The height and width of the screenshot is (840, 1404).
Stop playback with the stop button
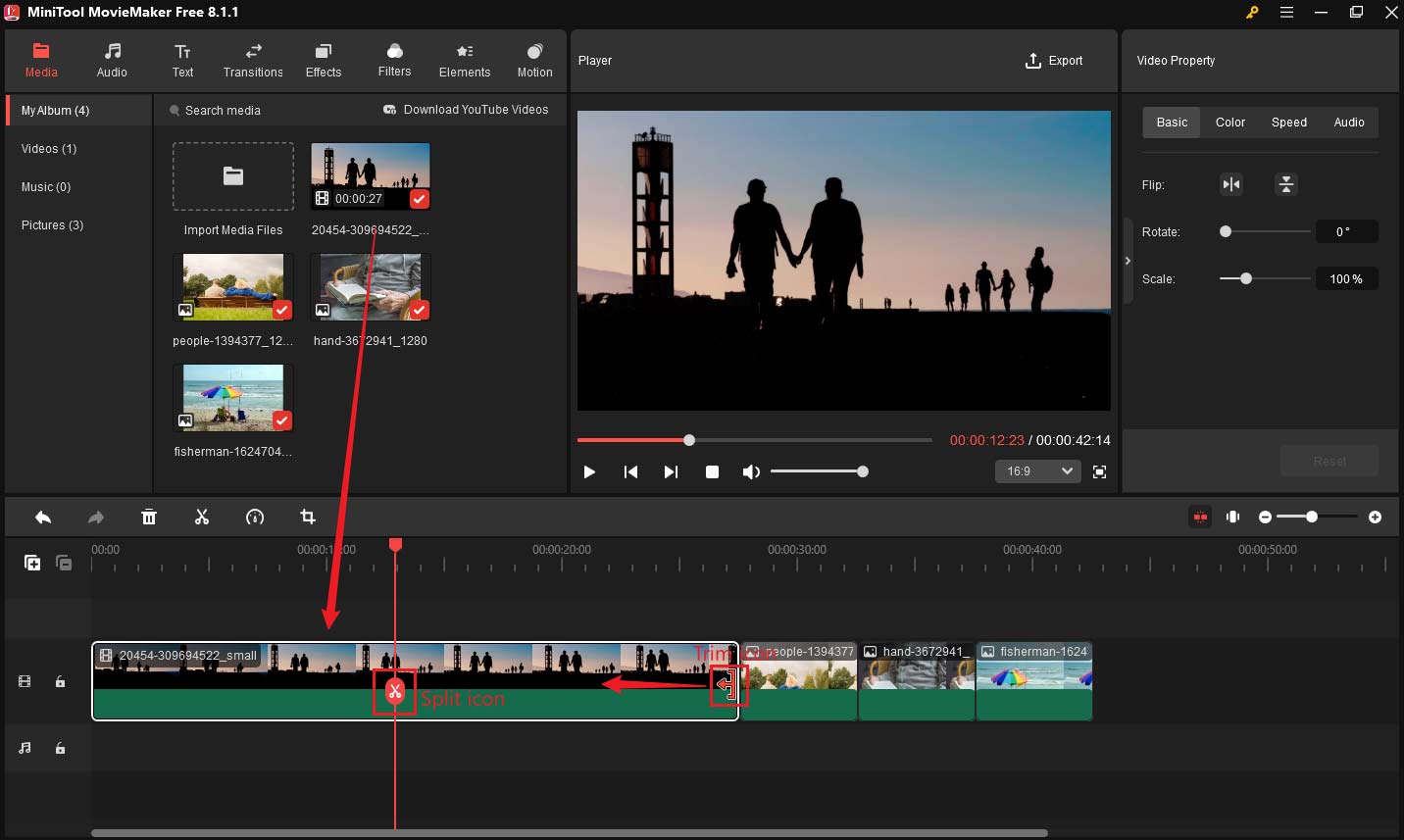pos(712,471)
